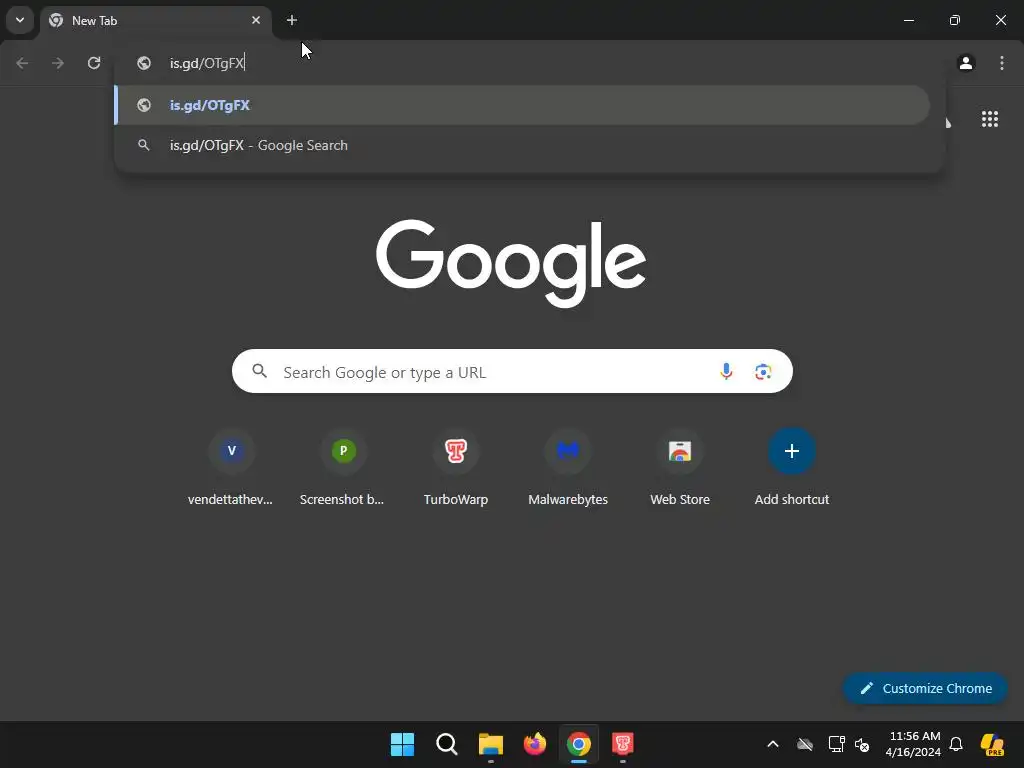
Task: Open the Malwarebytes shortcut
Action: click(x=568, y=467)
